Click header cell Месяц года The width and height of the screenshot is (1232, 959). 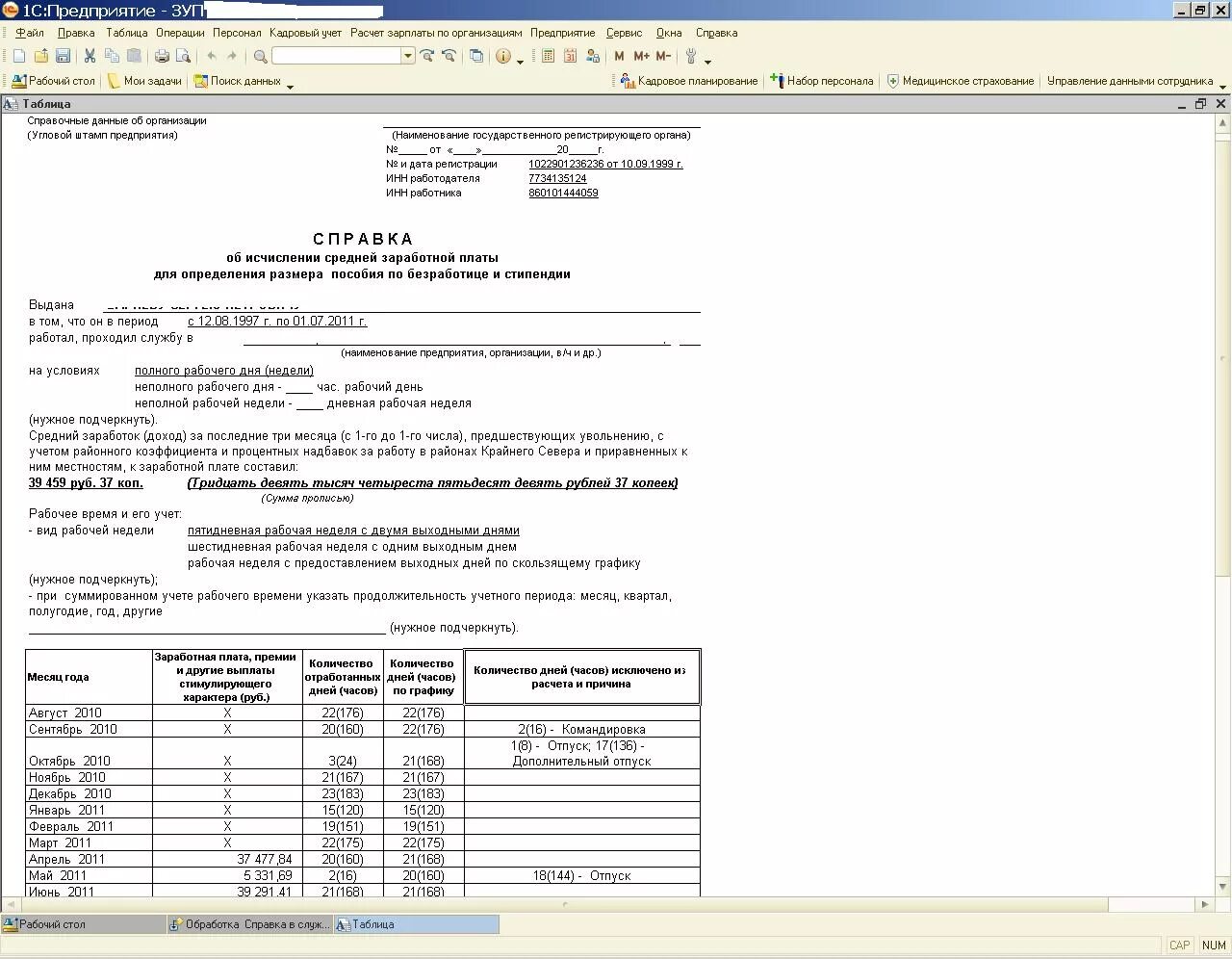pos(89,677)
